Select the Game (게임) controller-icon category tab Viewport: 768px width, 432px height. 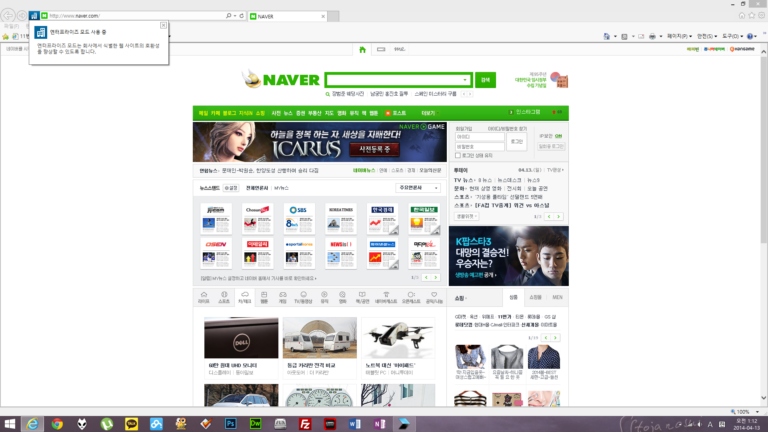click(283, 297)
